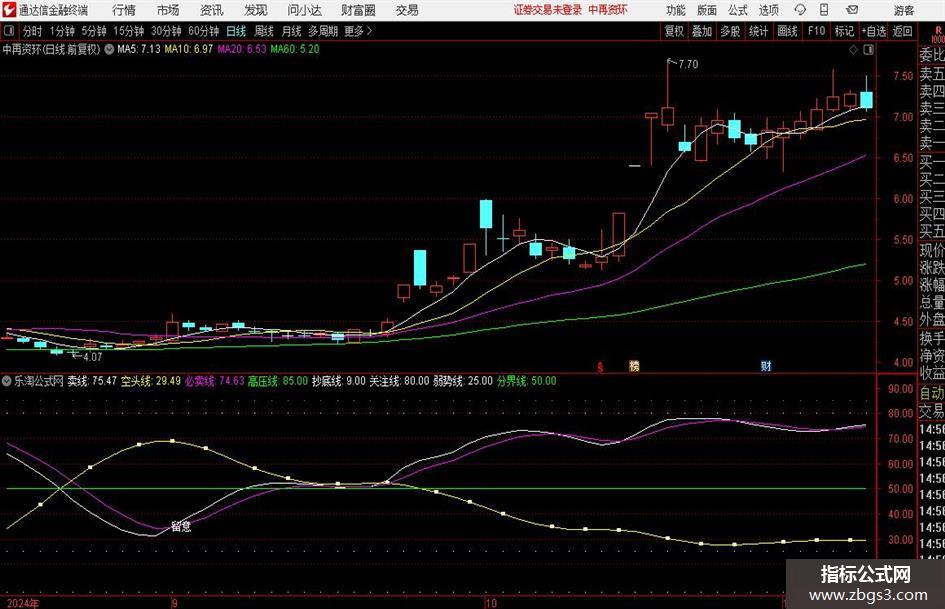
Task: Switch to 周线 weekly period
Action: coord(264,31)
